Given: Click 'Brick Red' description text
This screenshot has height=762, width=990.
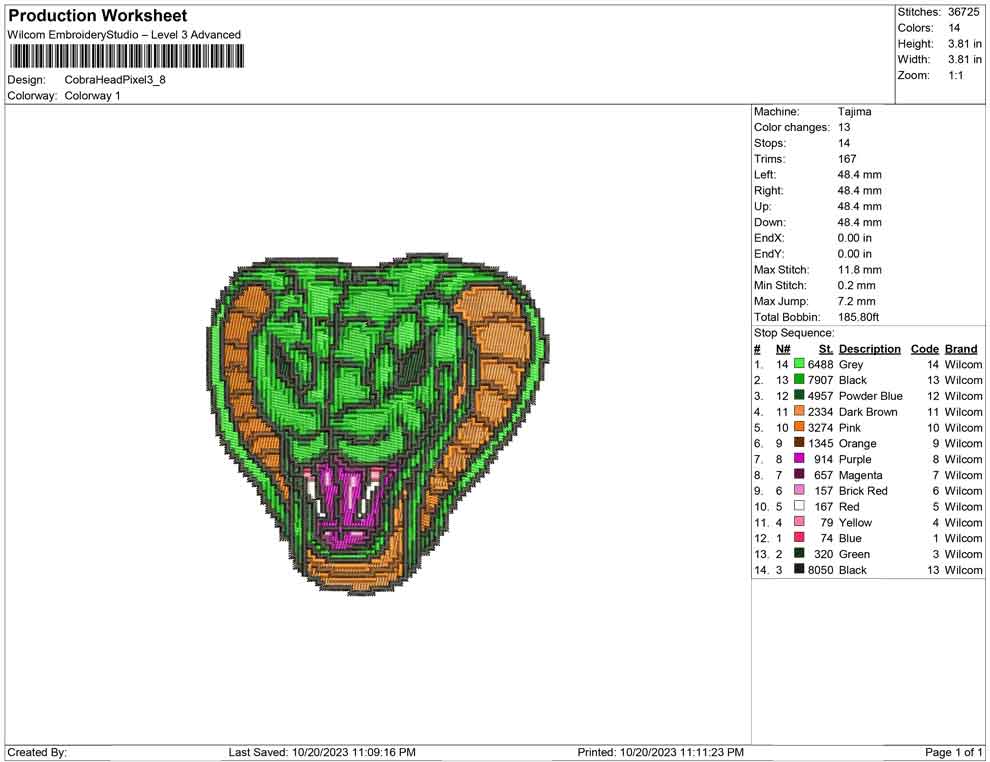Looking at the screenshot, I should click(x=862, y=491).
